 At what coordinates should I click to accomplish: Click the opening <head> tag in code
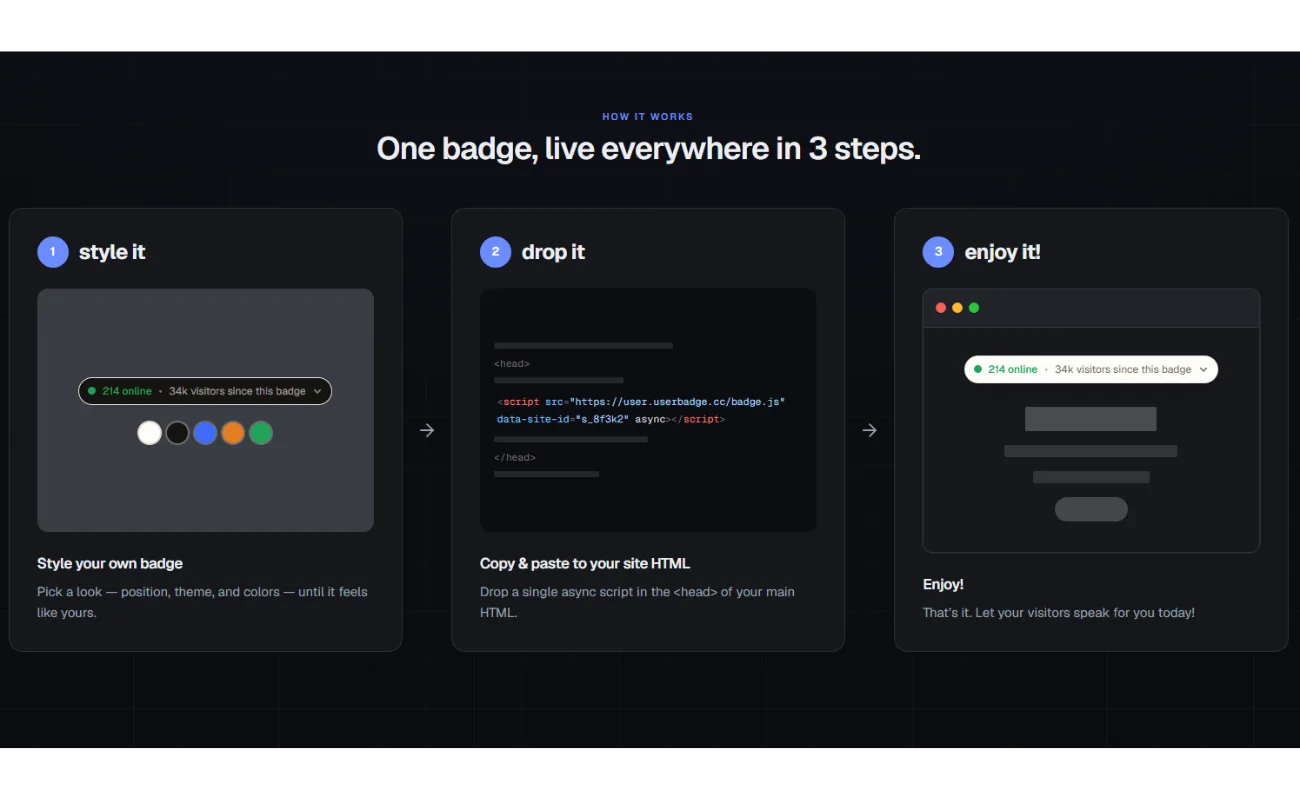coord(512,364)
